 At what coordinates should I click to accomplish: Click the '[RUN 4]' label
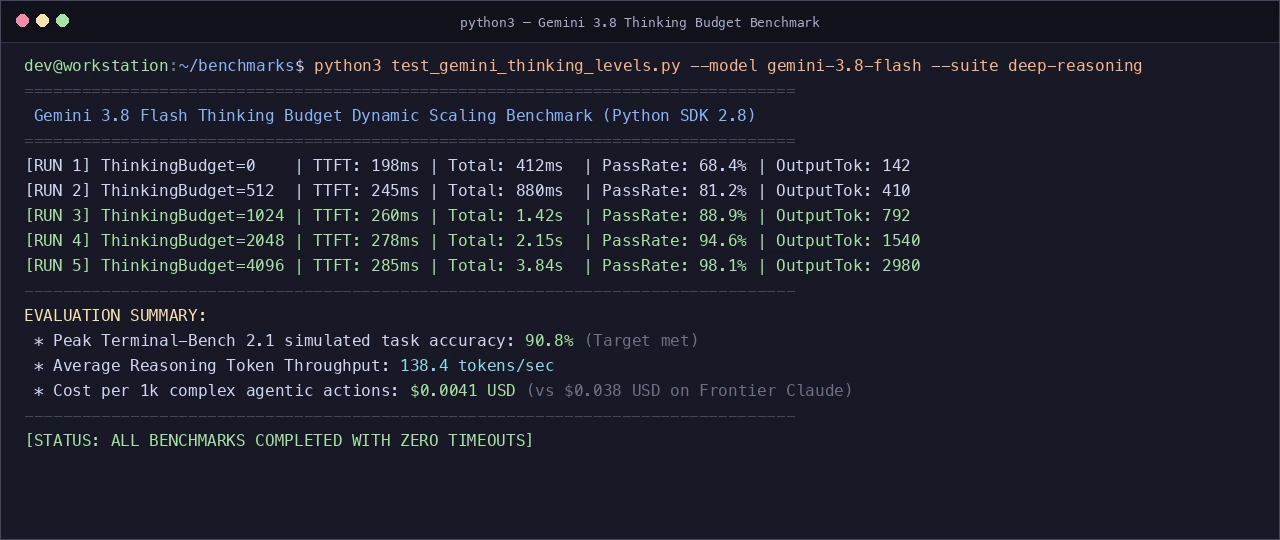[58, 241]
